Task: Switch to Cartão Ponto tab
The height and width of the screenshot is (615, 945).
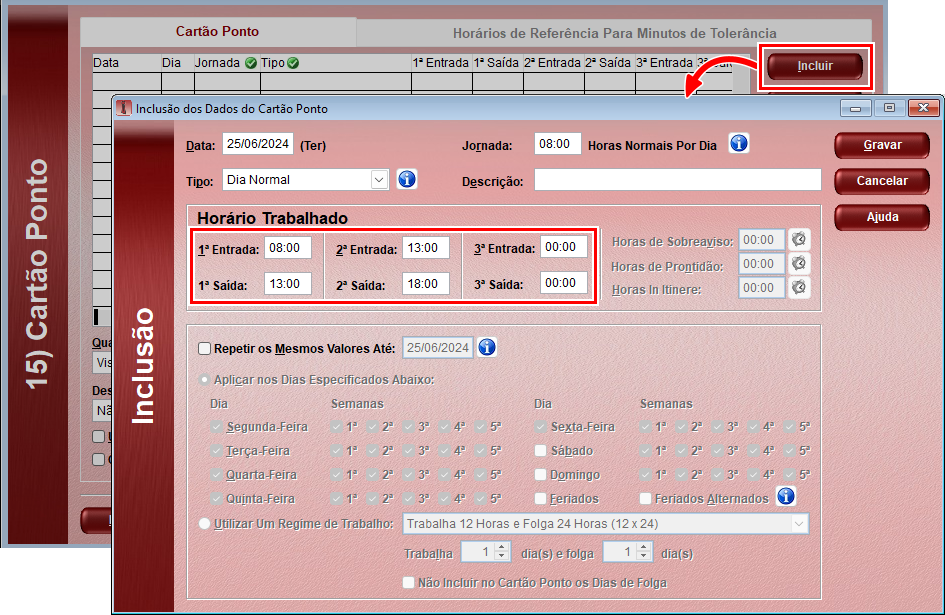Action: (218, 31)
